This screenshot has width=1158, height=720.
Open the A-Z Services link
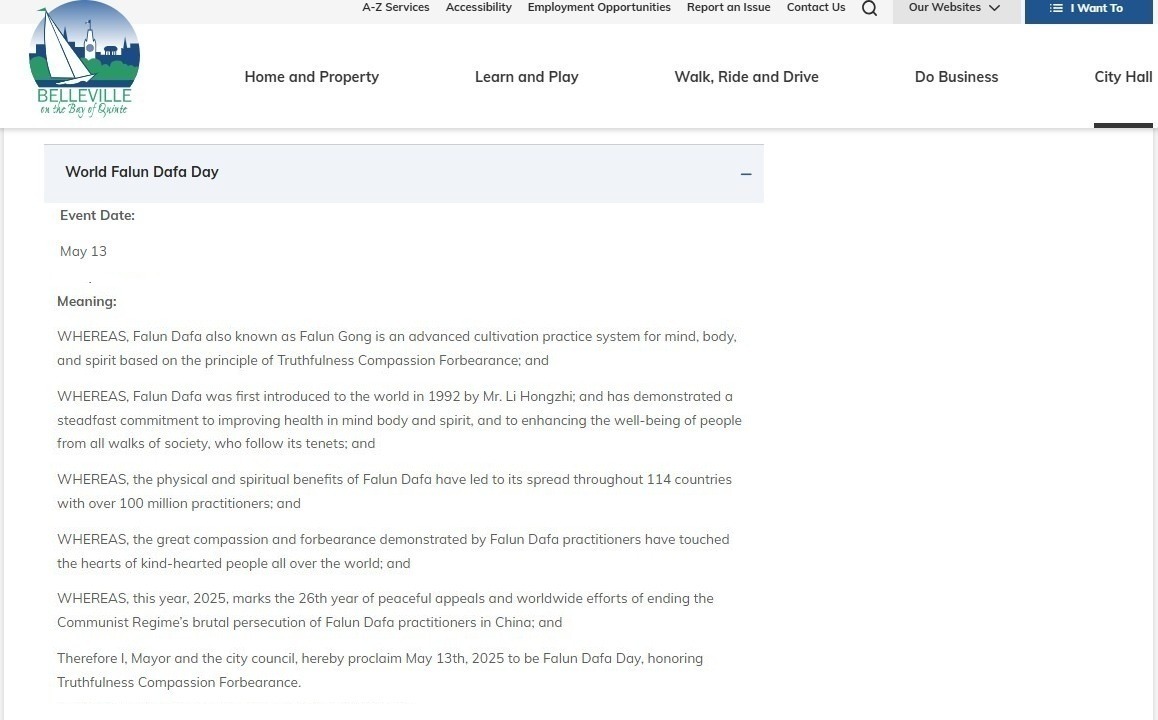click(395, 8)
